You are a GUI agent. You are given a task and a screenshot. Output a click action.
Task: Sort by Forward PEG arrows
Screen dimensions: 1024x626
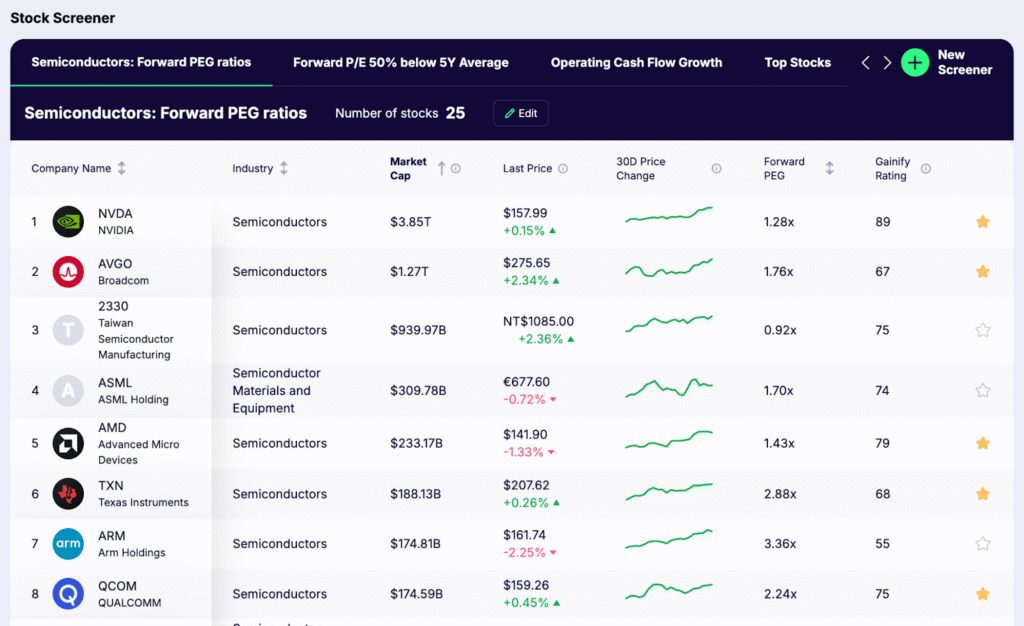829,168
